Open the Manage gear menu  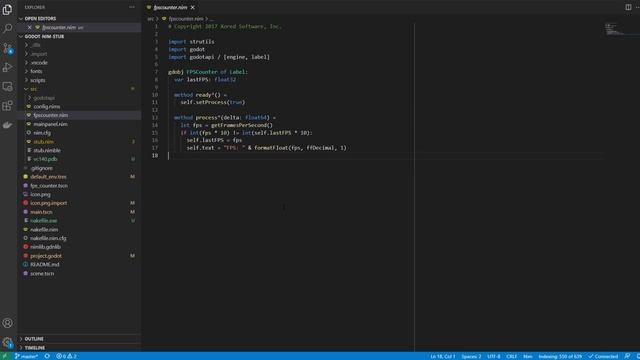[7, 342]
